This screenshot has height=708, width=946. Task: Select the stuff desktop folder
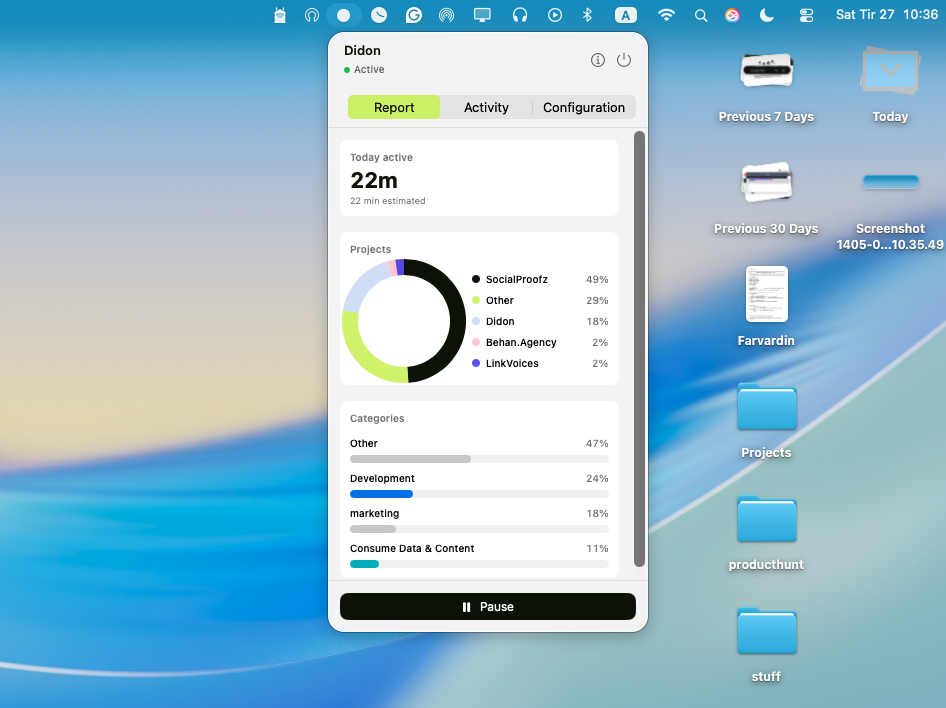pyautogui.click(x=766, y=645)
